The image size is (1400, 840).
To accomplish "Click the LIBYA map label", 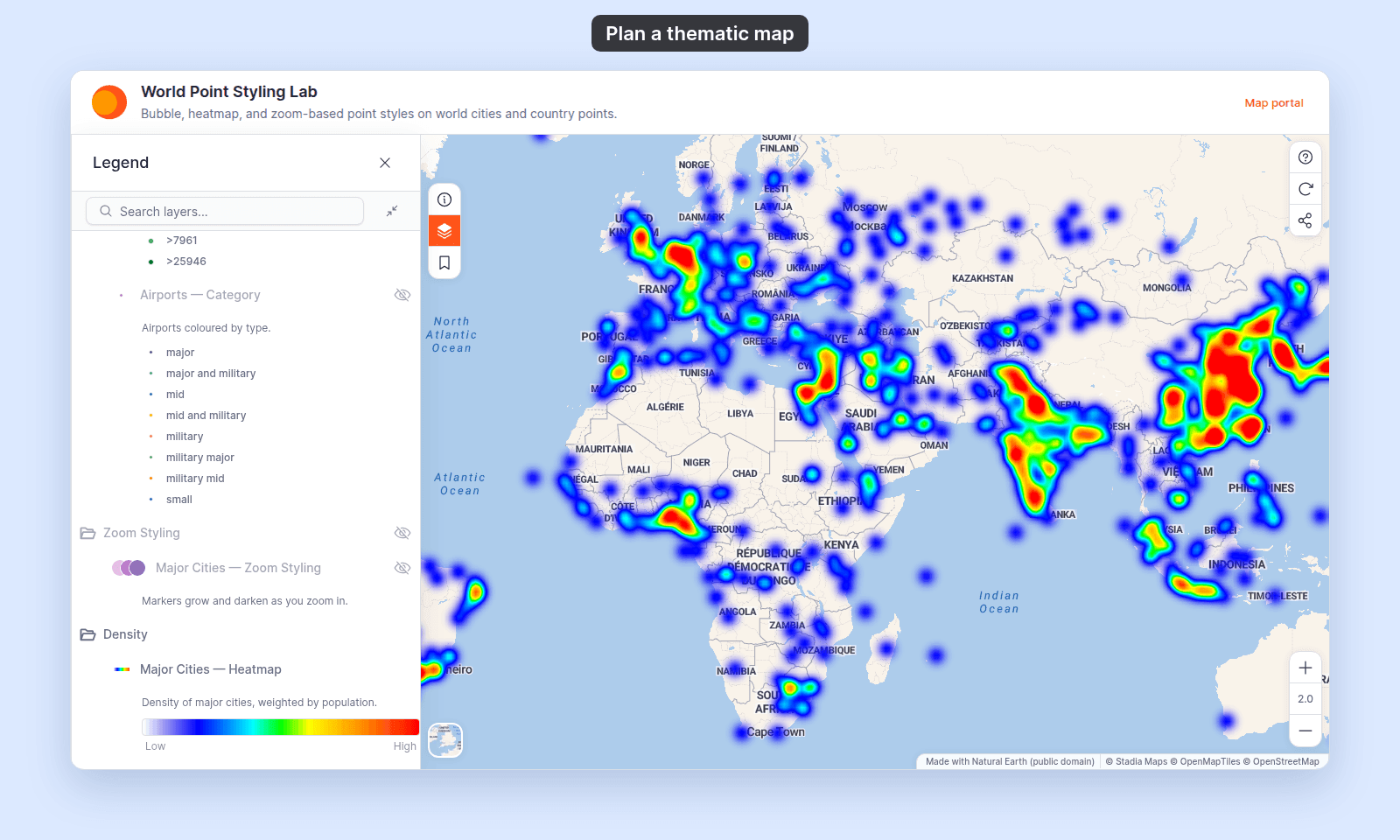I will pyautogui.click(x=740, y=414).
